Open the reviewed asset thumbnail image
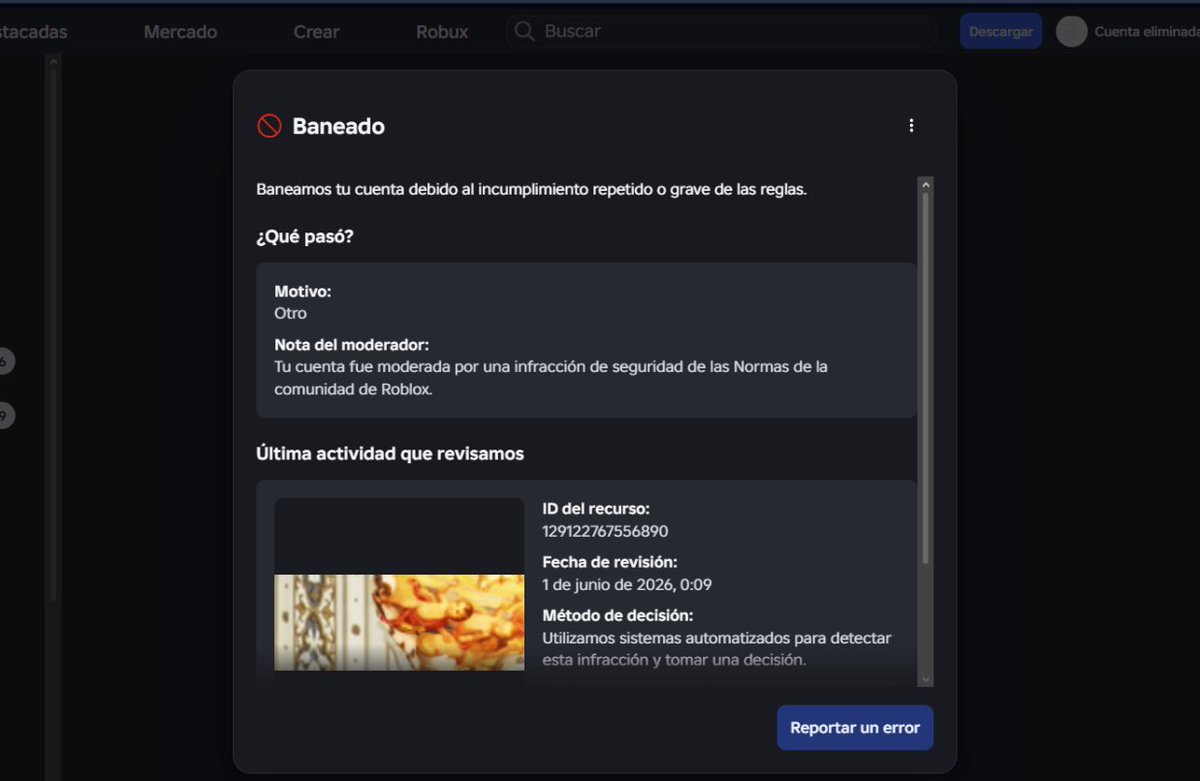Viewport: 1200px width, 781px height. click(x=399, y=584)
